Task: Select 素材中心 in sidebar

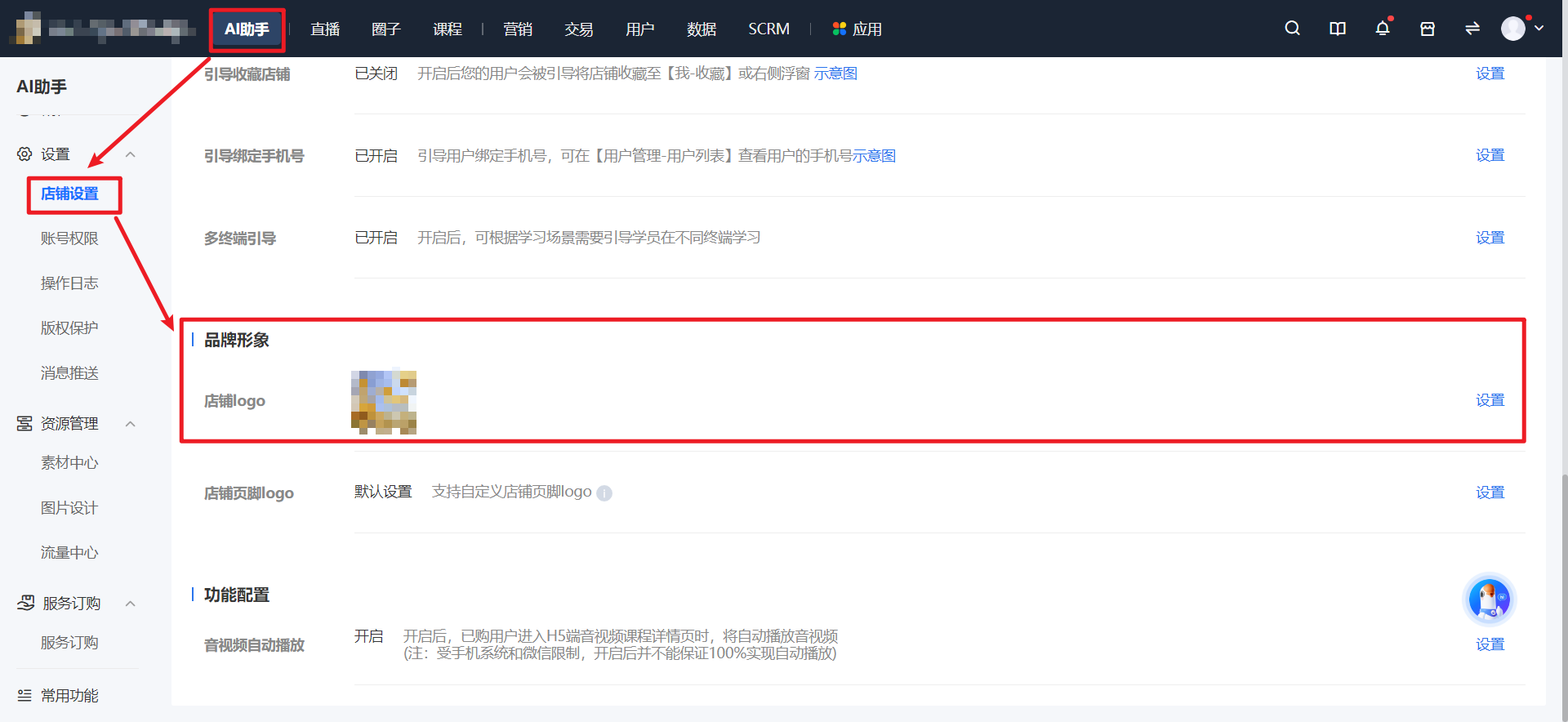Action: pyautogui.click(x=69, y=463)
